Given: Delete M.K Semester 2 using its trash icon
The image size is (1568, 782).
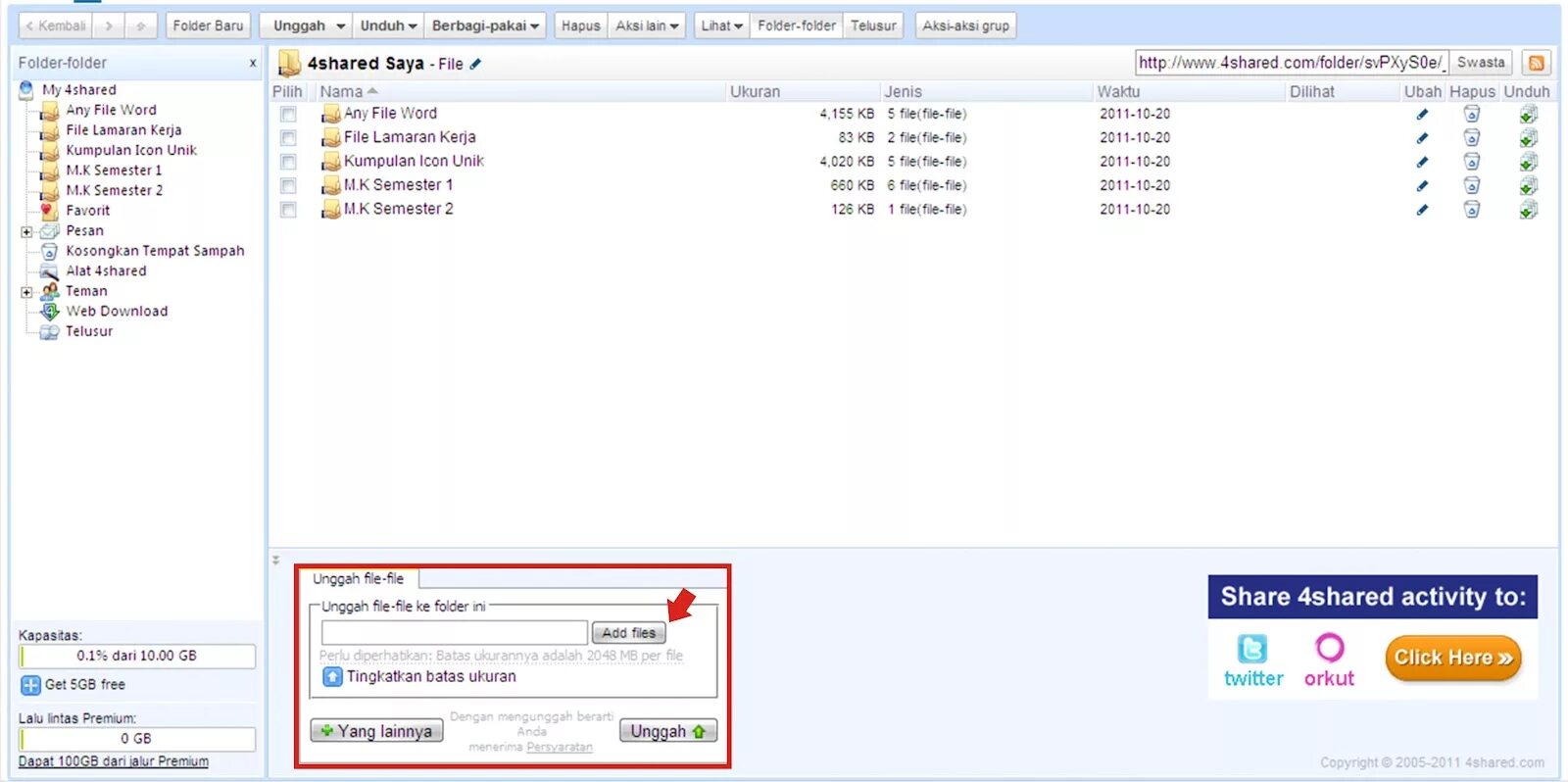Looking at the screenshot, I should (x=1472, y=209).
